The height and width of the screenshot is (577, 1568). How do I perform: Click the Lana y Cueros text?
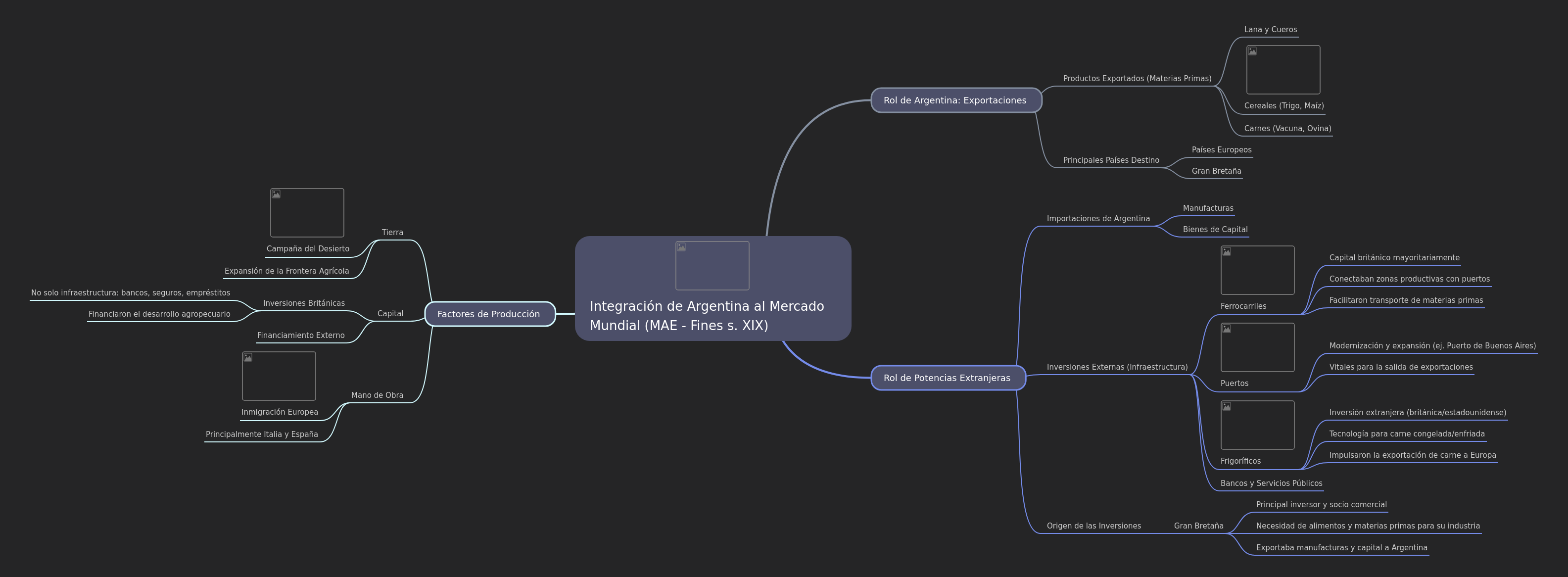pyautogui.click(x=1270, y=29)
